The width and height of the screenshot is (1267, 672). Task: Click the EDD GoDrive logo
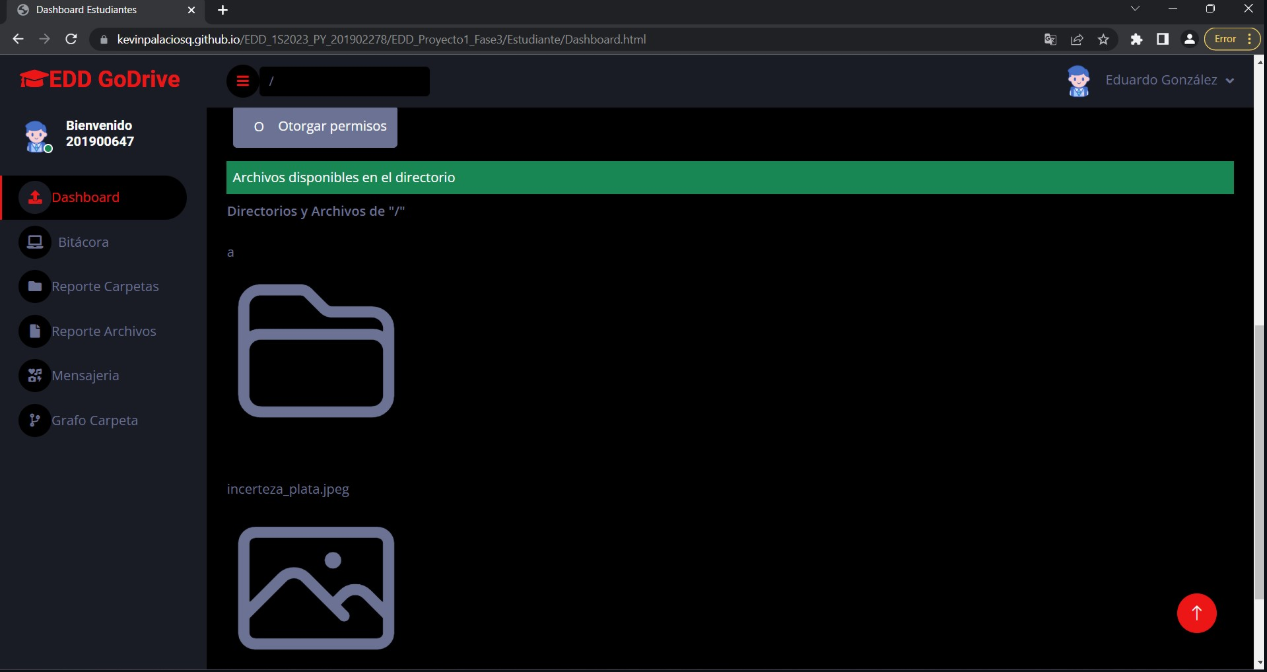pos(100,80)
